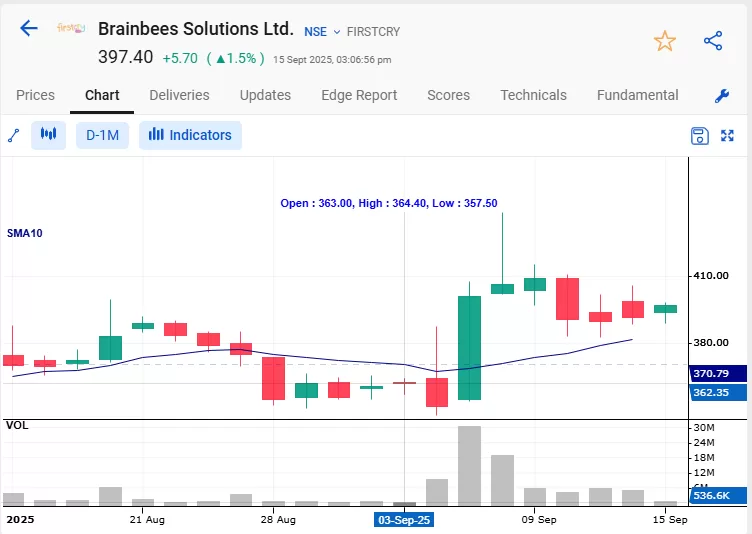The width and height of the screenshot is (752, 534).
Task: View the Scores tab
Action: tap(448, 95)
